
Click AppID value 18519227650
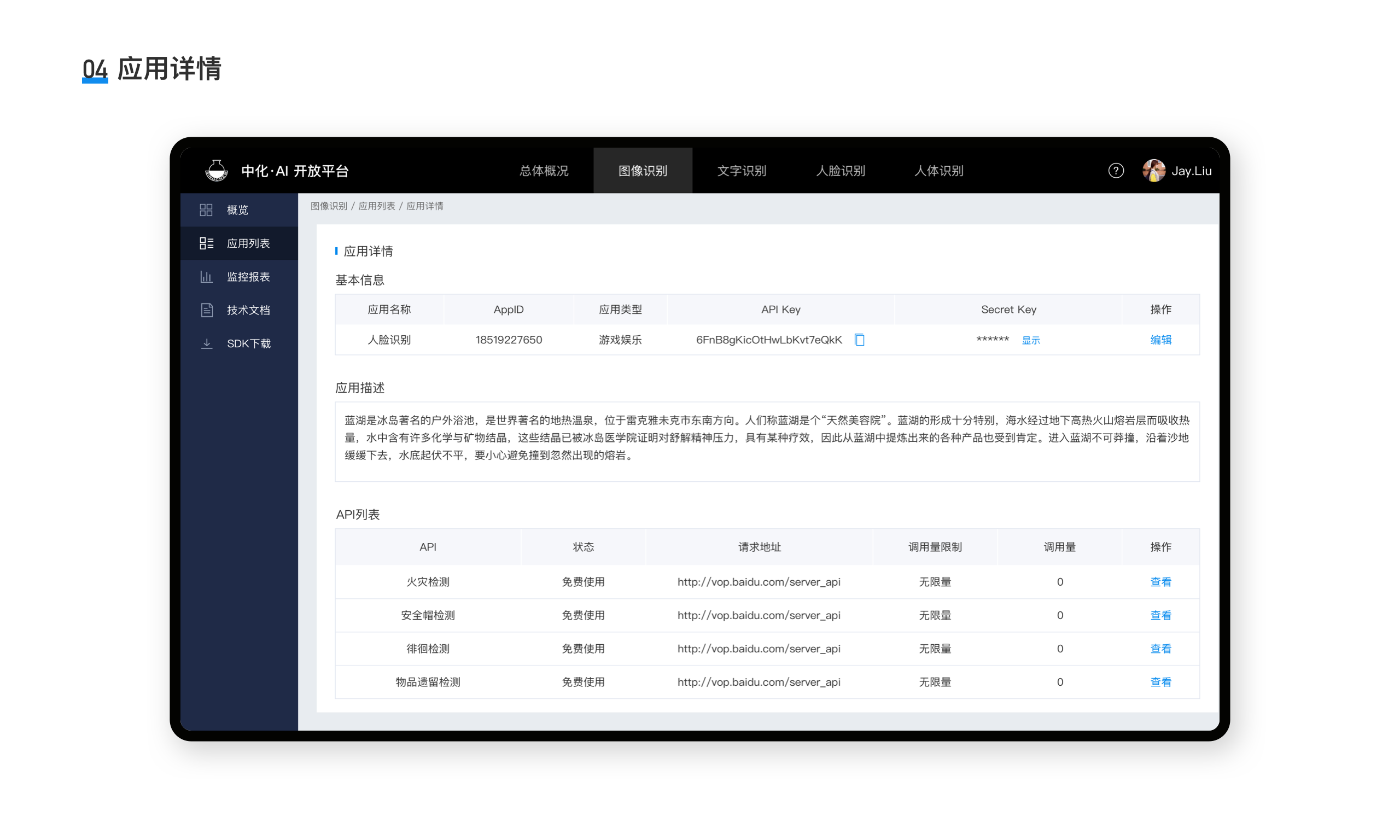coord(509,340)
